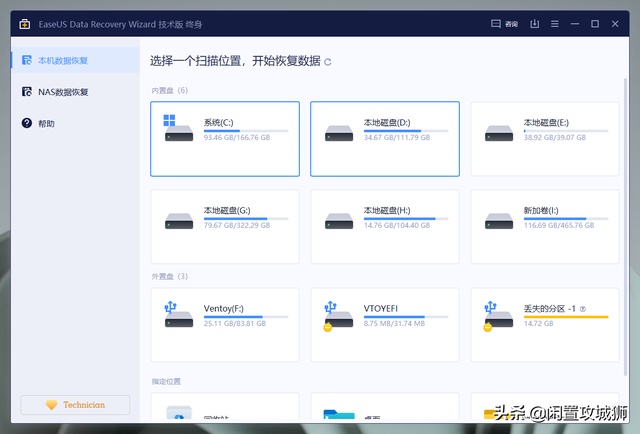Click the VTOYEFI partition name text
This screenshot has width=640, height=434.
380,309
